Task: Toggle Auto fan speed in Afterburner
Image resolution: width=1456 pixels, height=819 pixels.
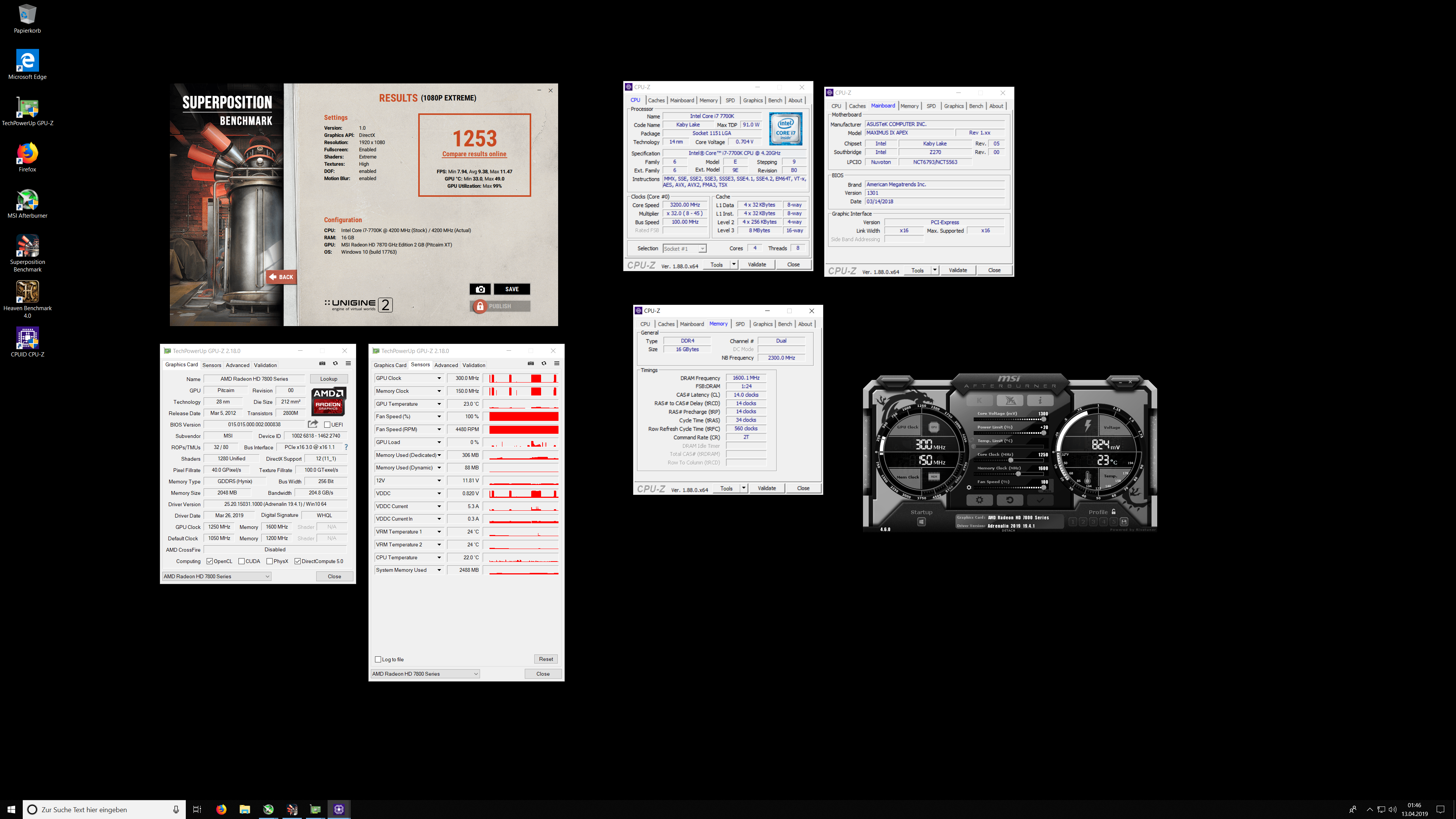Action: coord(1047,491)
